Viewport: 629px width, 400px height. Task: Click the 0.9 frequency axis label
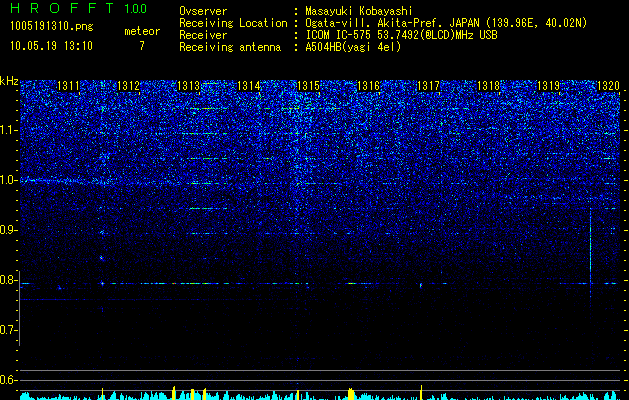[x=9, y=230]
